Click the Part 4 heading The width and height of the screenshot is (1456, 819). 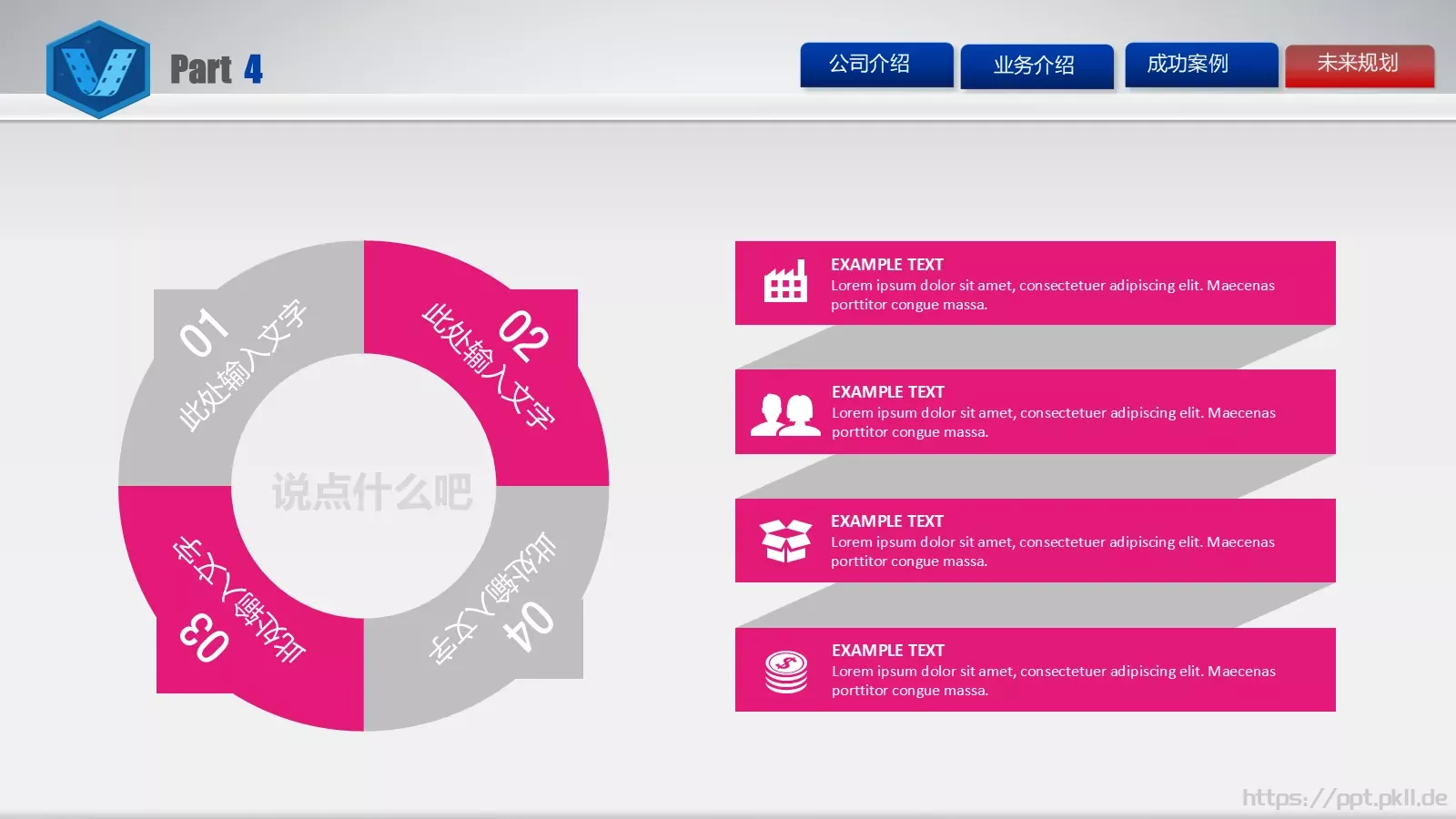coord(217,69)
